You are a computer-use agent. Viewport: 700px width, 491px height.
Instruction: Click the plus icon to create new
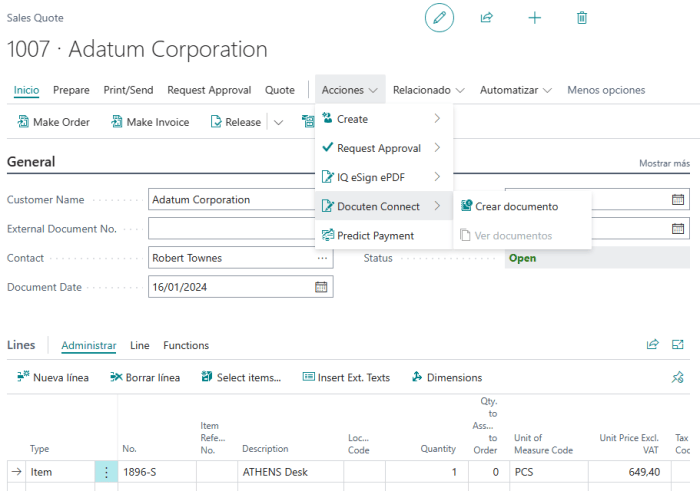click(x=534, y=18)
